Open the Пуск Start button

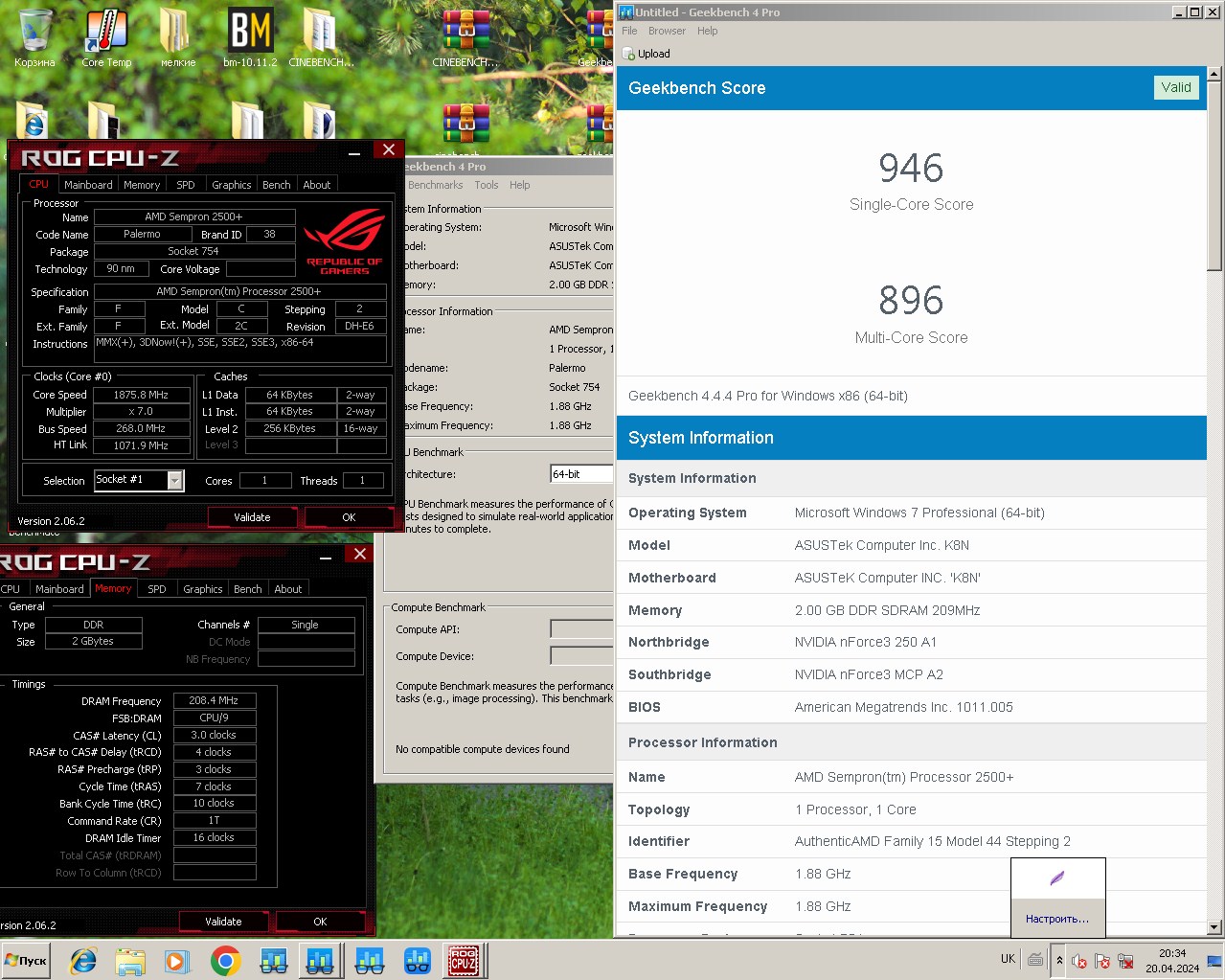[x=26, y=960]
